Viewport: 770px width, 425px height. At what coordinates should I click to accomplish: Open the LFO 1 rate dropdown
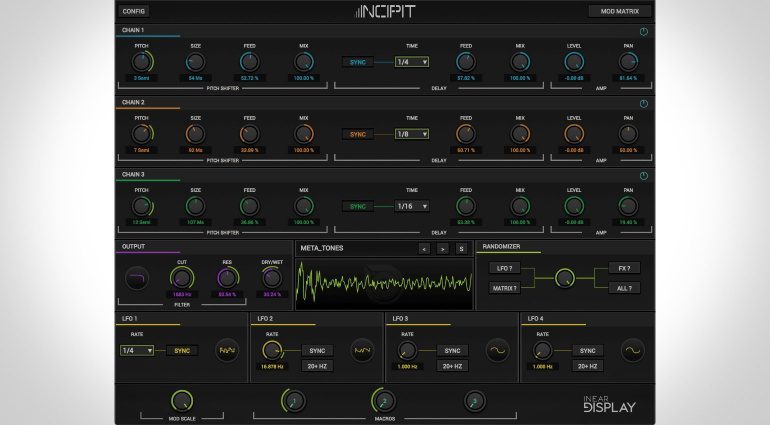pyautogui.click(x=136, y=351)
